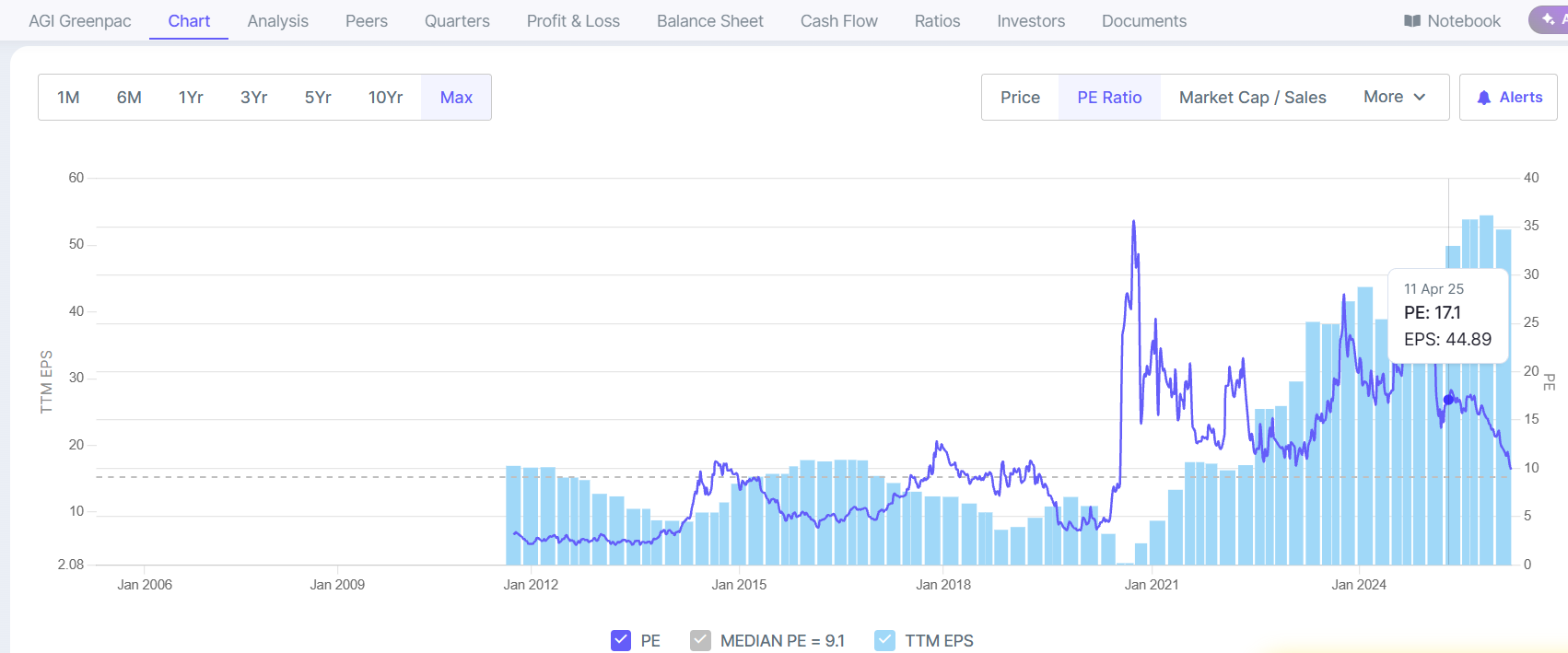Select the 1M time range
Screen dimensions: 1568x653
point(68,98)
